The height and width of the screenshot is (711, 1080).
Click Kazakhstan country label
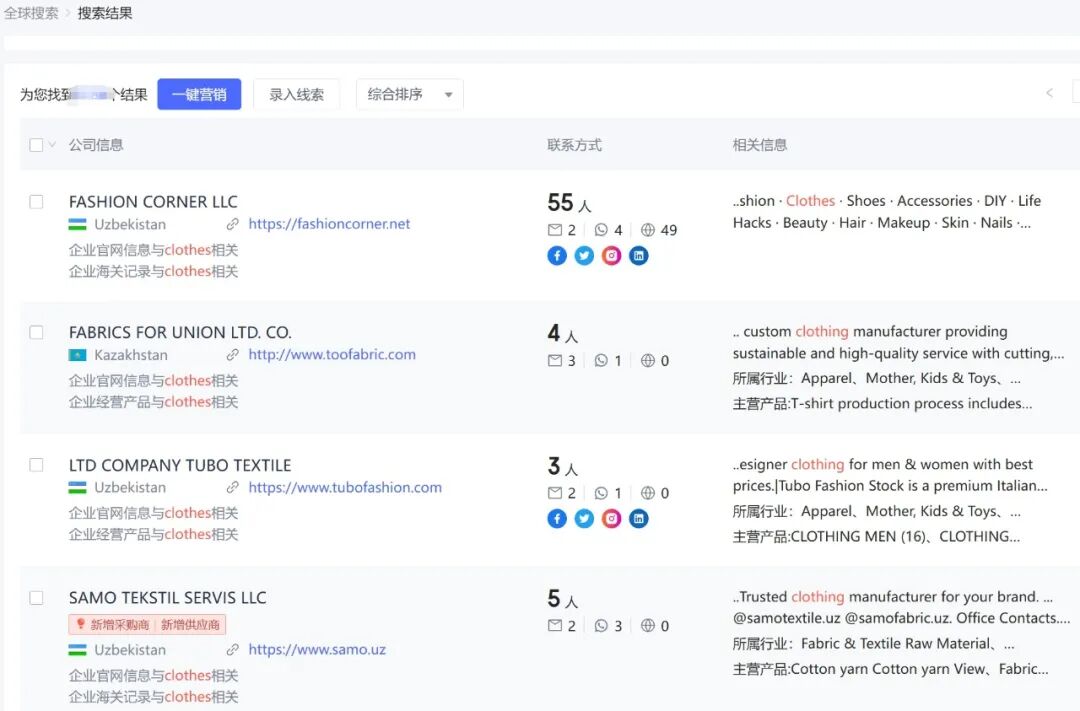coord(131,355)
